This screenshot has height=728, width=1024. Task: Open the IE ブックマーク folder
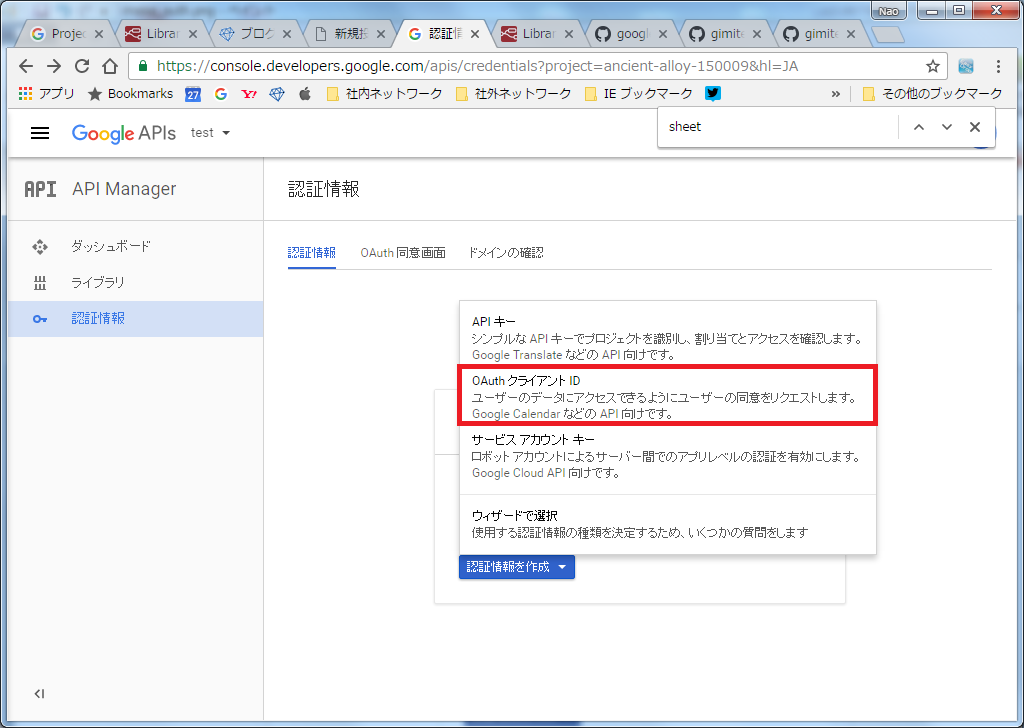pyautogui.click(x=639, y=93)
